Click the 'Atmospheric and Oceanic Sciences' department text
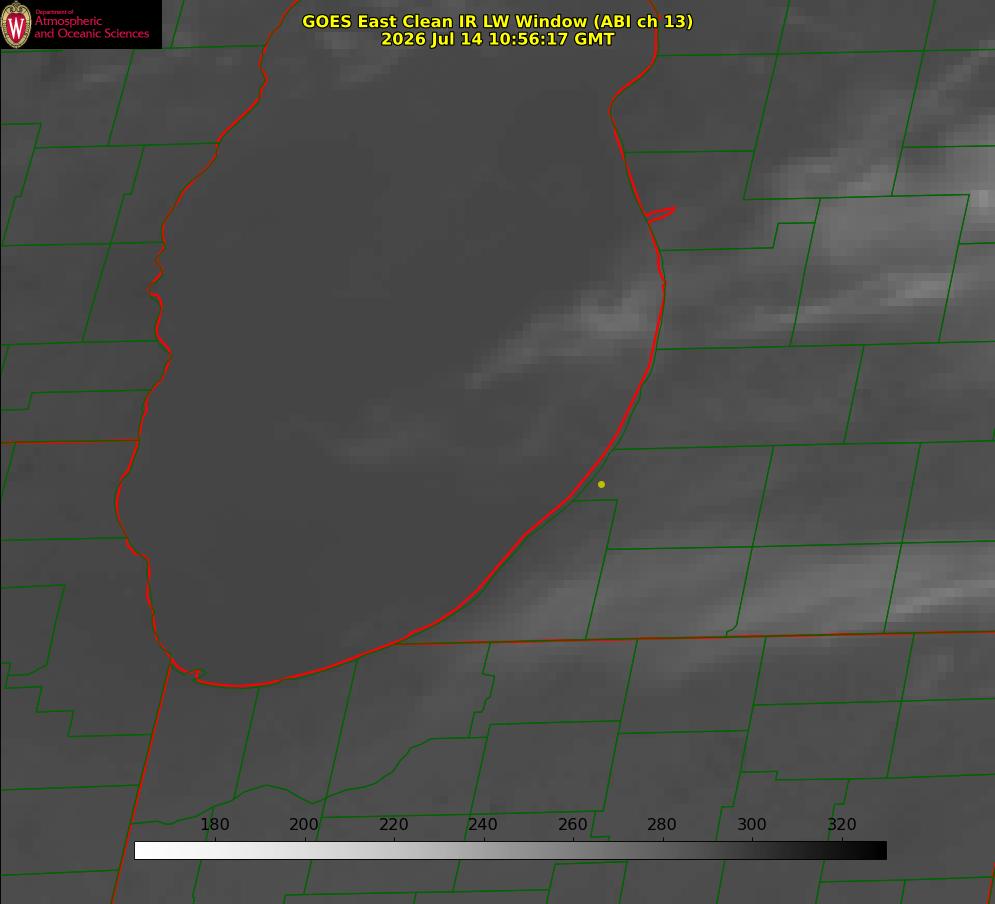Image resolution: width=995 pixels, height=904 pixels. (91, 27)
